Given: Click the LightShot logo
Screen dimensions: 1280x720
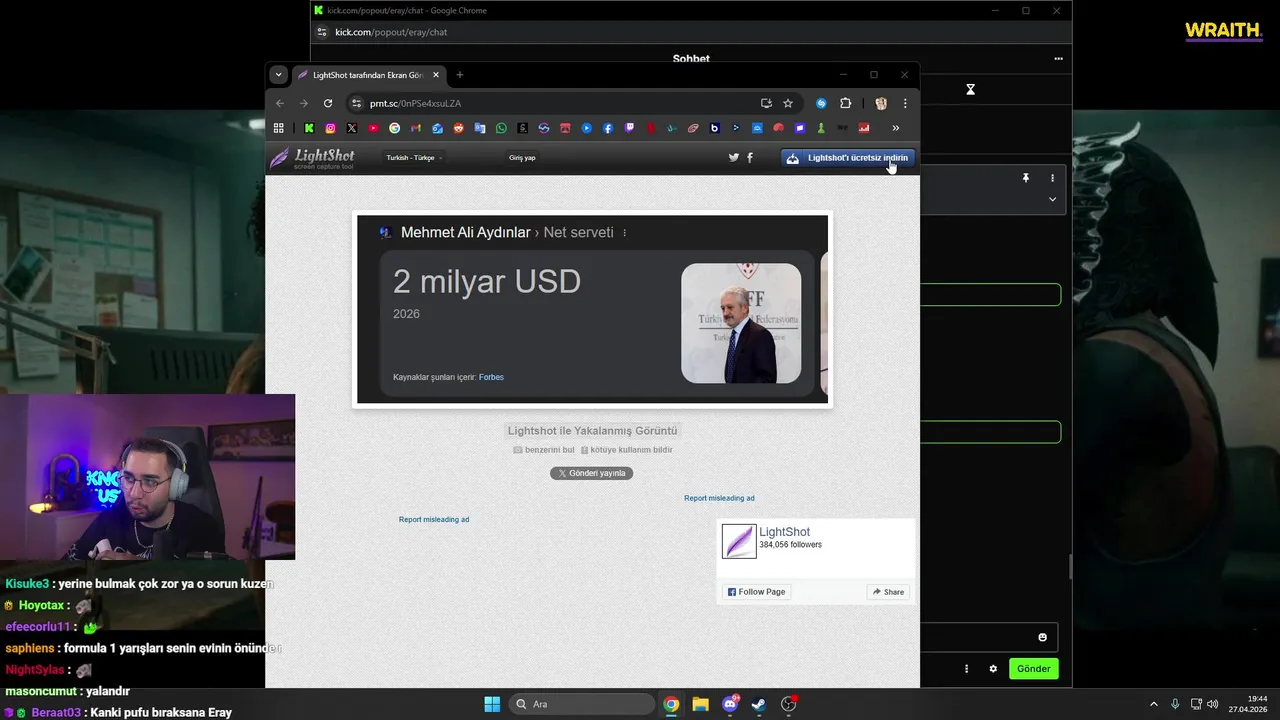Looking at the screenshot, I should tap(311, 158).
